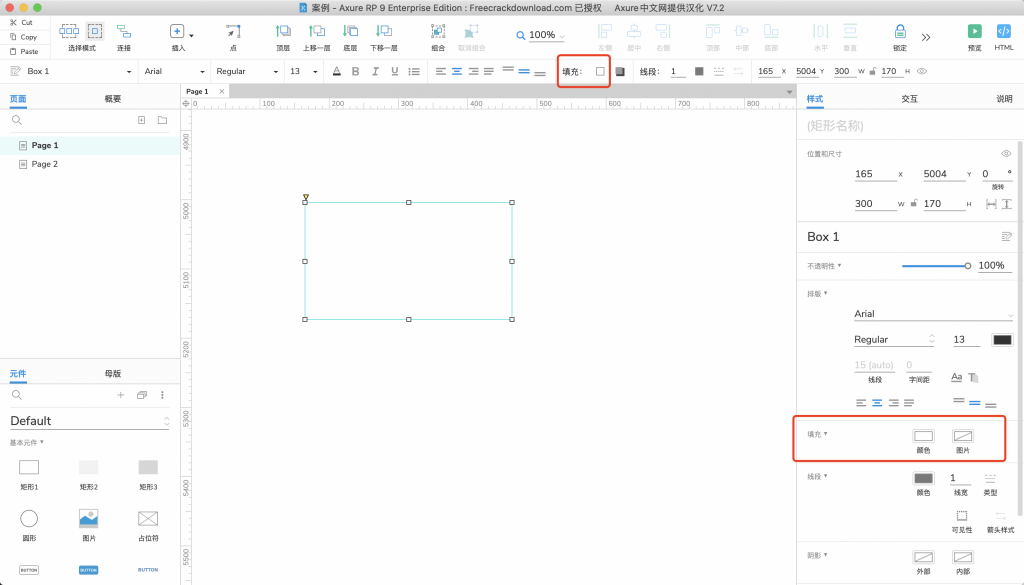The height and width of the screenshot is (585, 1024).
Task: Switch to the 概要 (Outline) tab
Action: [113, 99]
